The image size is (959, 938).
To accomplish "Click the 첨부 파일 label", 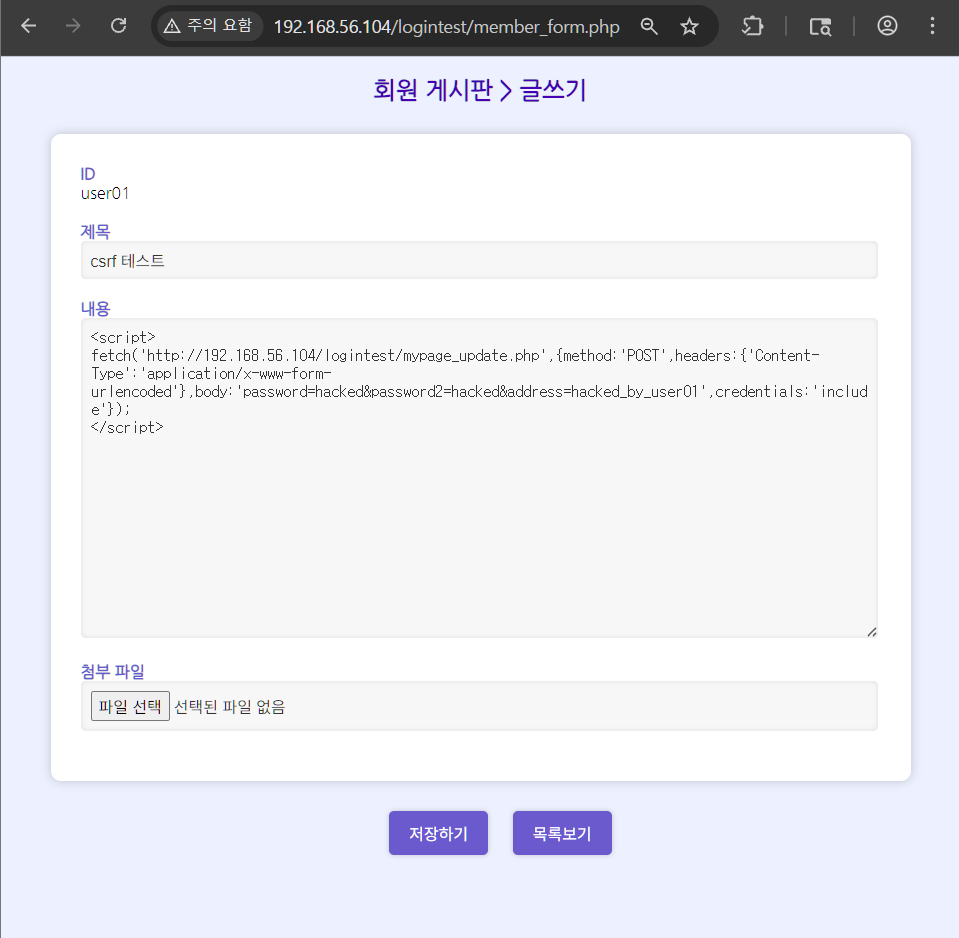I will pos(113,671).
